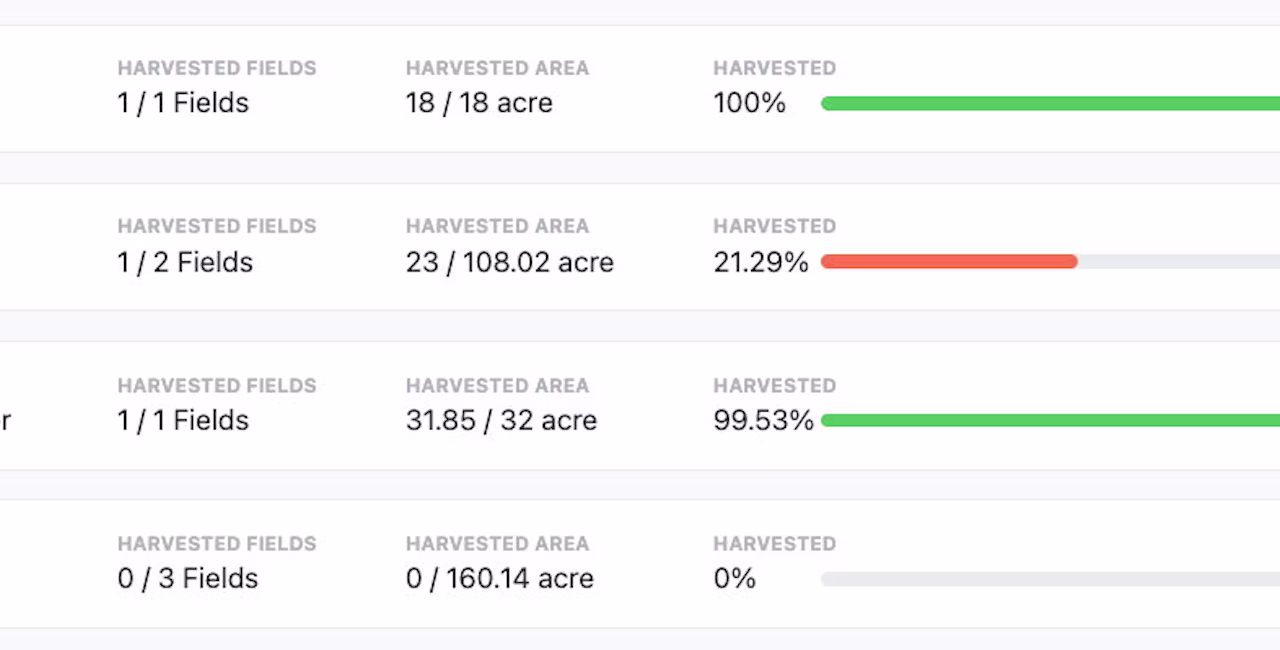Click the 0 / 3 Fields count
This screenshot has width=1280, height=650.
[188, 578]
